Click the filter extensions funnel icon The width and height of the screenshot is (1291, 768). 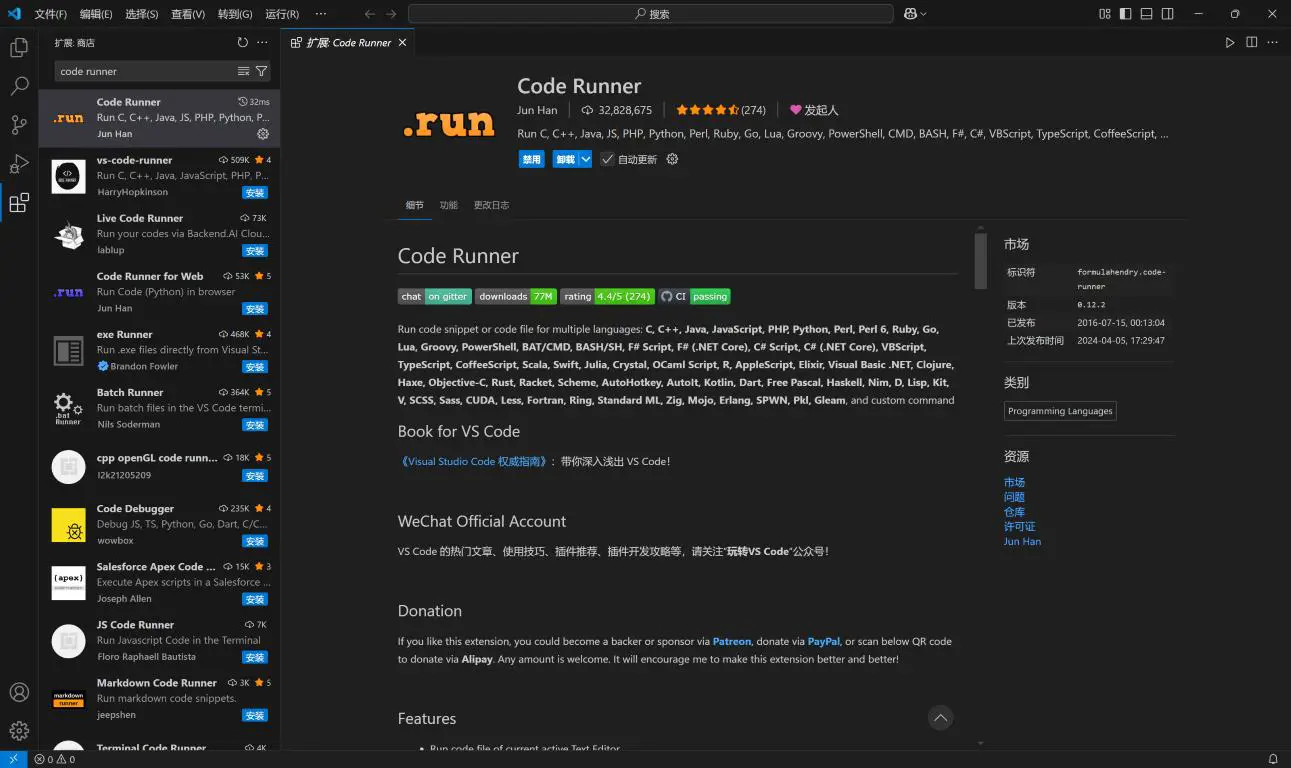(261, 71)
